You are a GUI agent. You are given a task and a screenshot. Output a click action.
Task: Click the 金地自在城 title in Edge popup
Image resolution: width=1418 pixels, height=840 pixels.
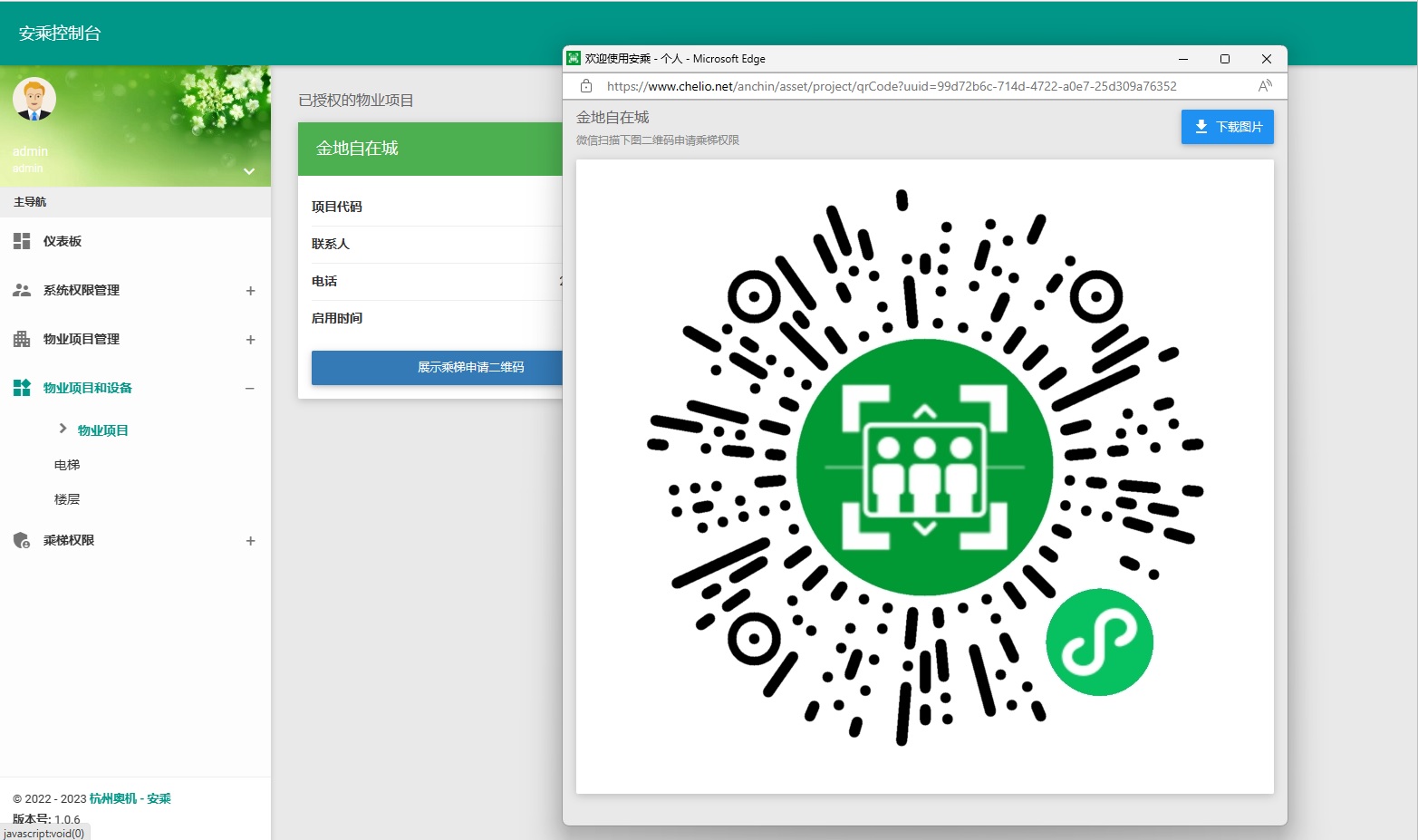click(613, 117)
